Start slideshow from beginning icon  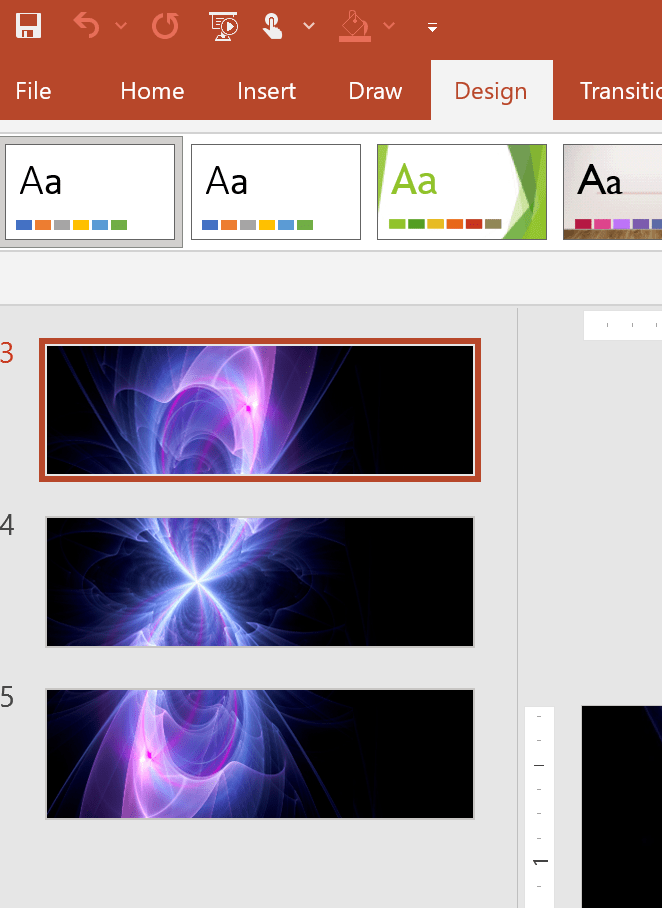(224, 26)
